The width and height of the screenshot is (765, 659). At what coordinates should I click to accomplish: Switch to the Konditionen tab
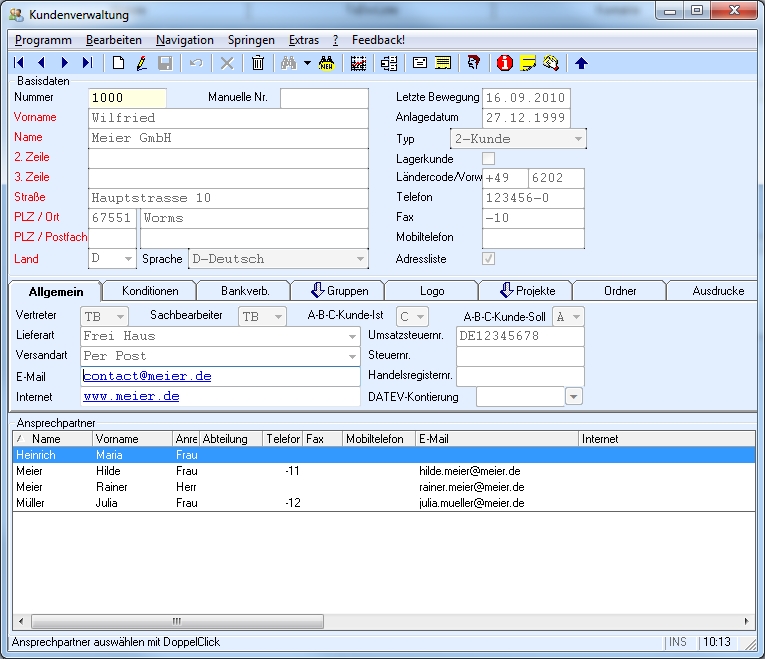point(150,291)
